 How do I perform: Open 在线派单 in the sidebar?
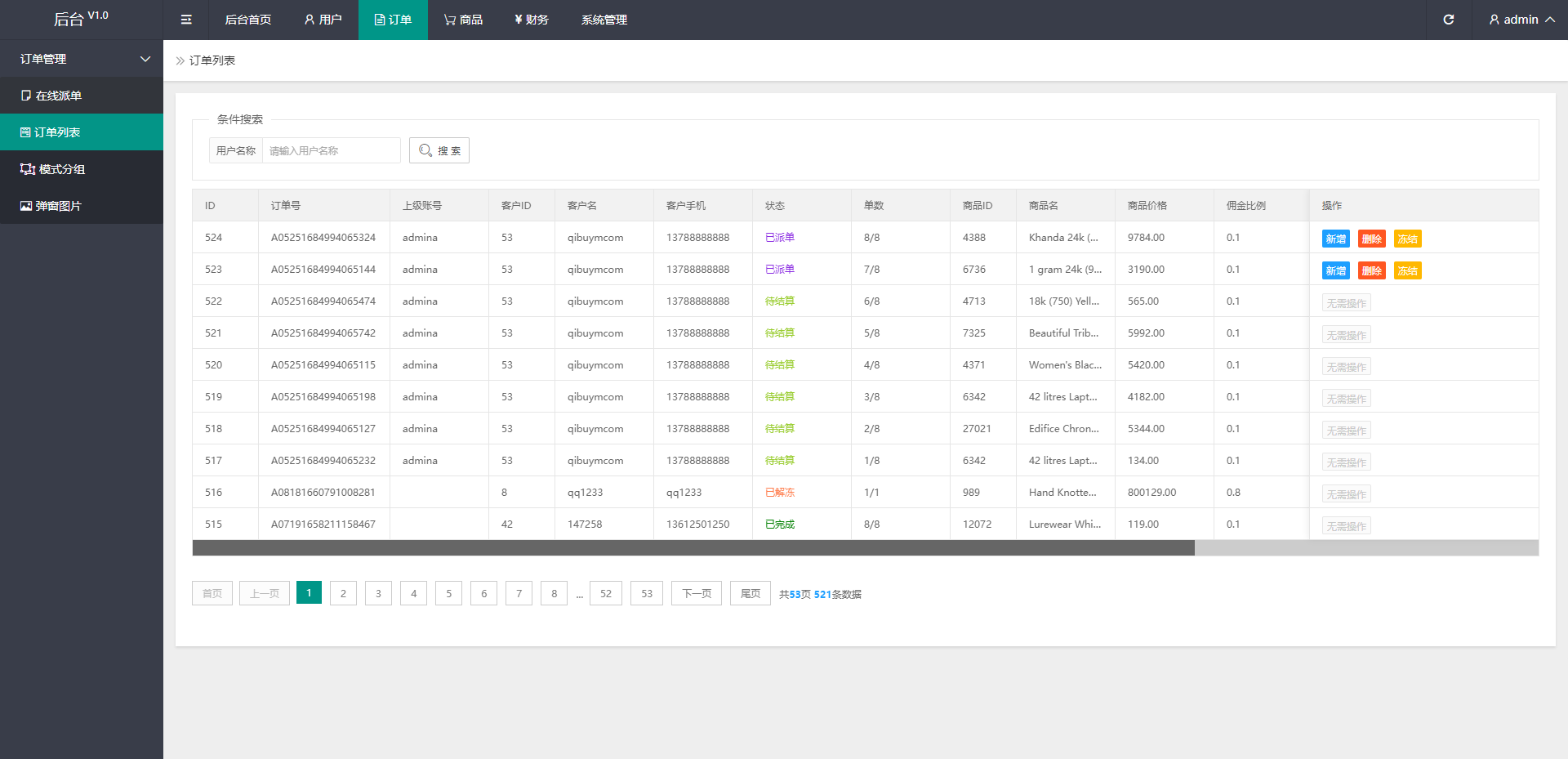click(x=59, y=96)
